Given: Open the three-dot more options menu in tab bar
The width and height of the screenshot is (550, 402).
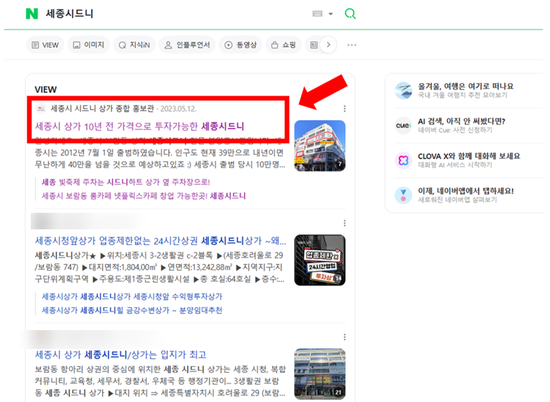Looking at the screenshot, I should coord(351,45).
